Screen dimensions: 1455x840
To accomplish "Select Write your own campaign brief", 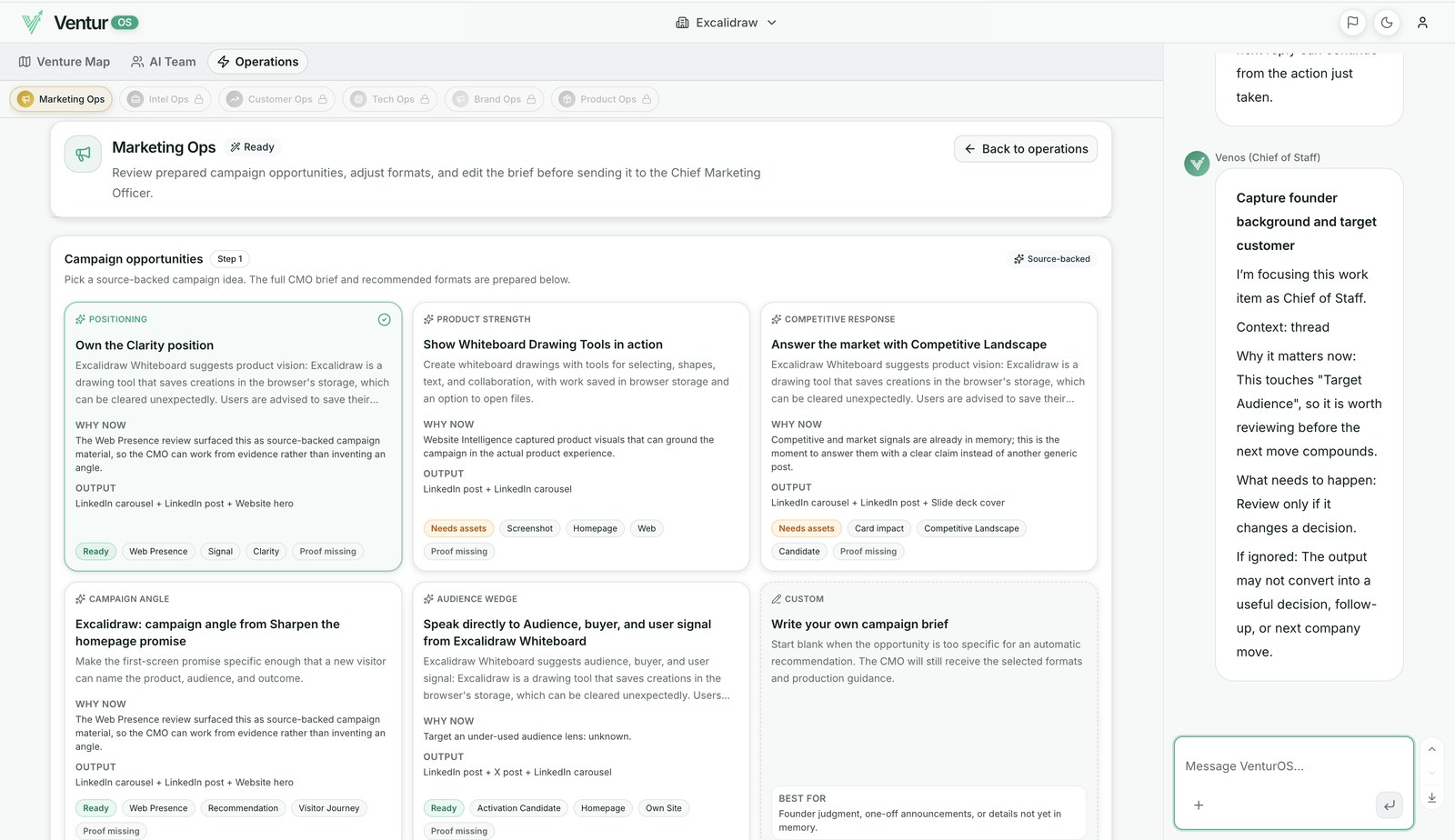I will [x=928, y=711].
